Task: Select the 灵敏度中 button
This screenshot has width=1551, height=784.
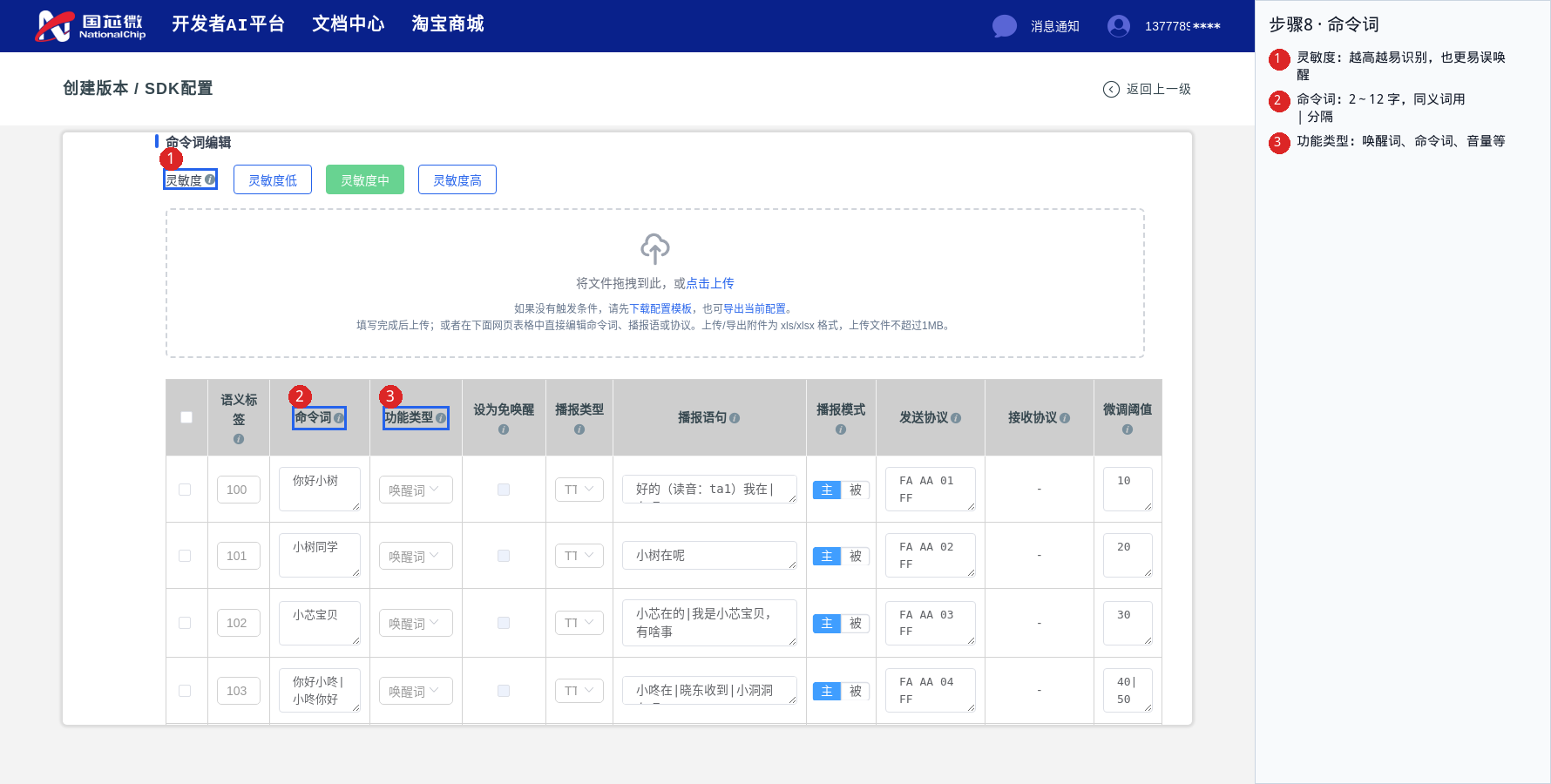Action: 365,179
